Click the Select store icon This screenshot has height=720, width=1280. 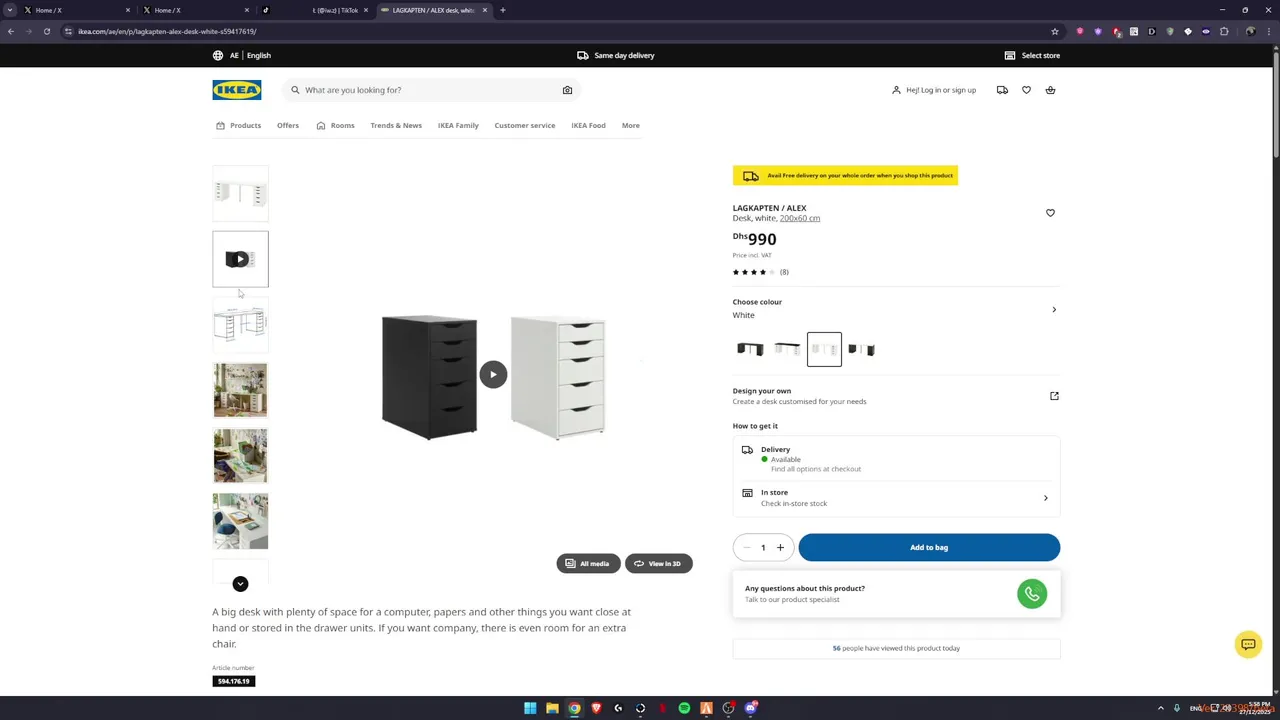(x=1010, y=56)
